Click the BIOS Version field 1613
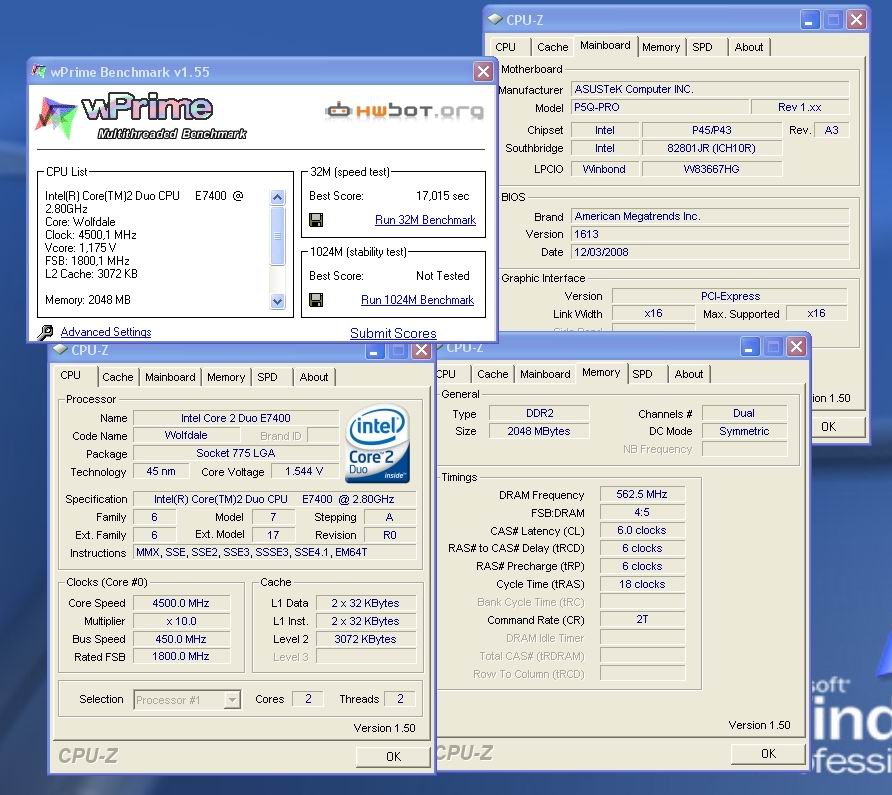Viewport: 892px width, 795px height. pyautogui.click(x=710, y=234)
